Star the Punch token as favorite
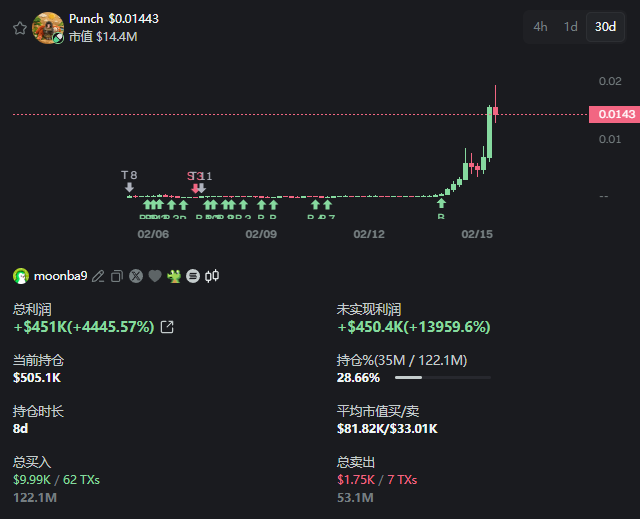 (20, 28)
